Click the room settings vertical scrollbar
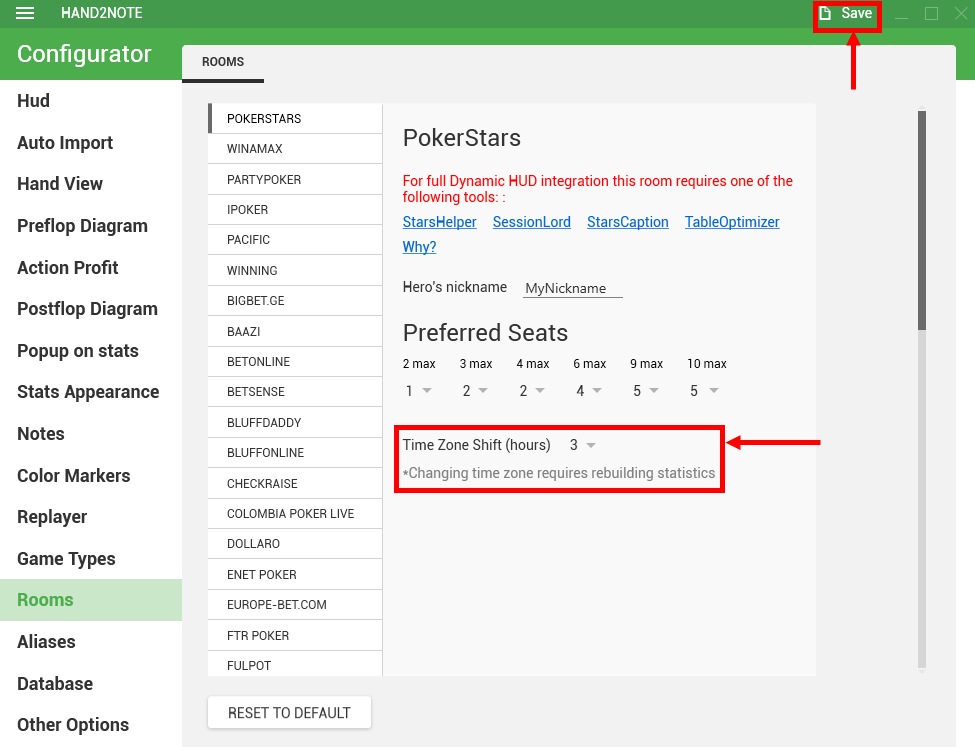The image size is (975, 747). click(922, 221)
